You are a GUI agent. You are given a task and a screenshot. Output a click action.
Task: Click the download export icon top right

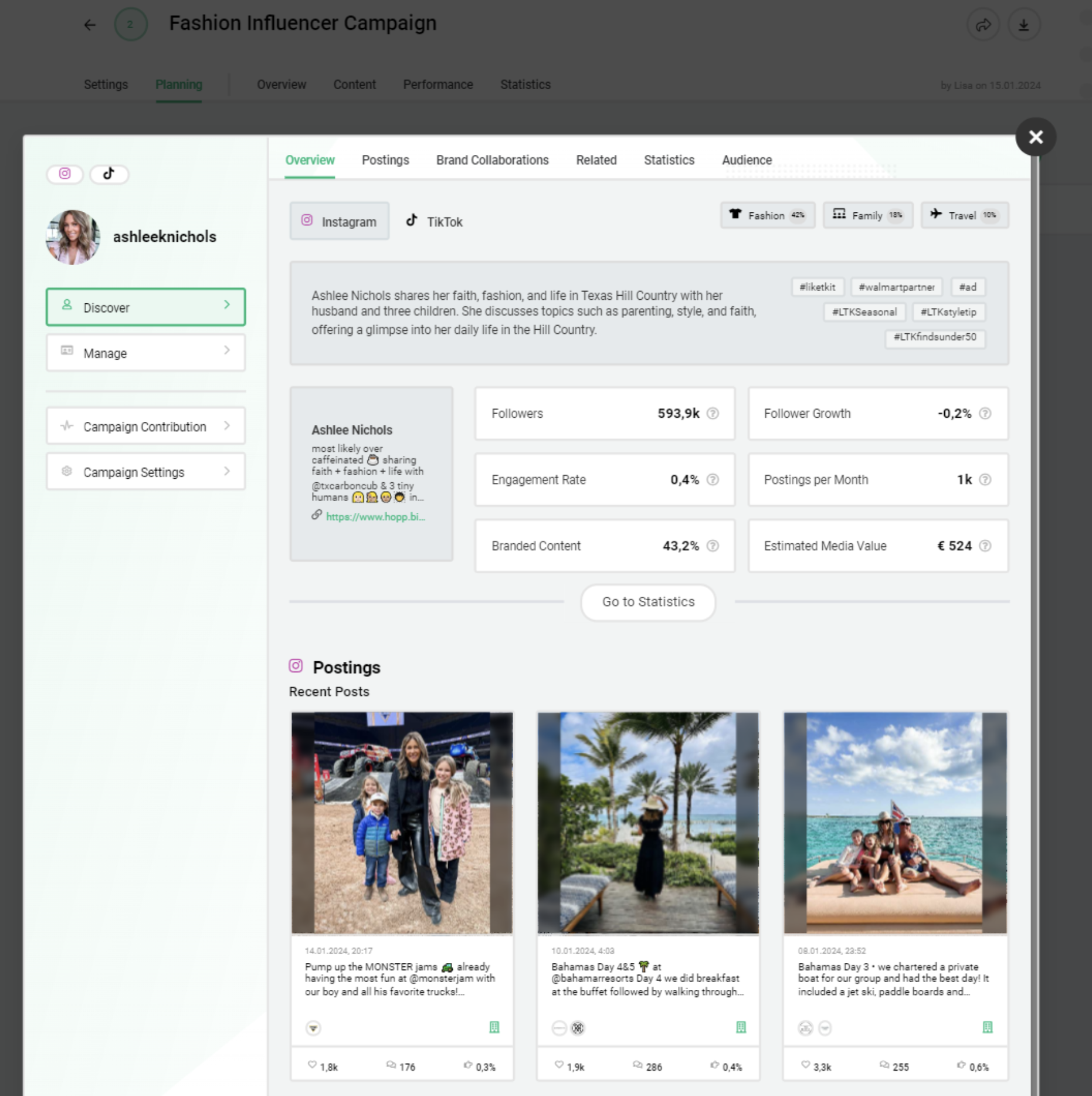point(1025,24)
